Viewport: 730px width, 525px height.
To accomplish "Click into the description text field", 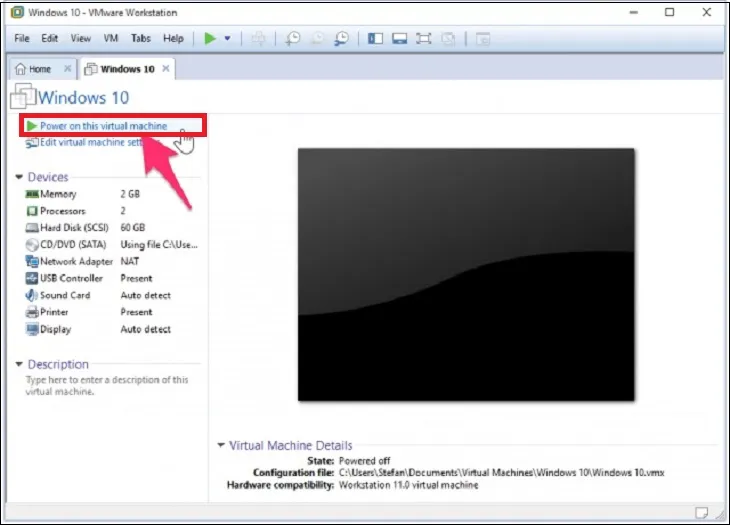I will coord(107,385).
